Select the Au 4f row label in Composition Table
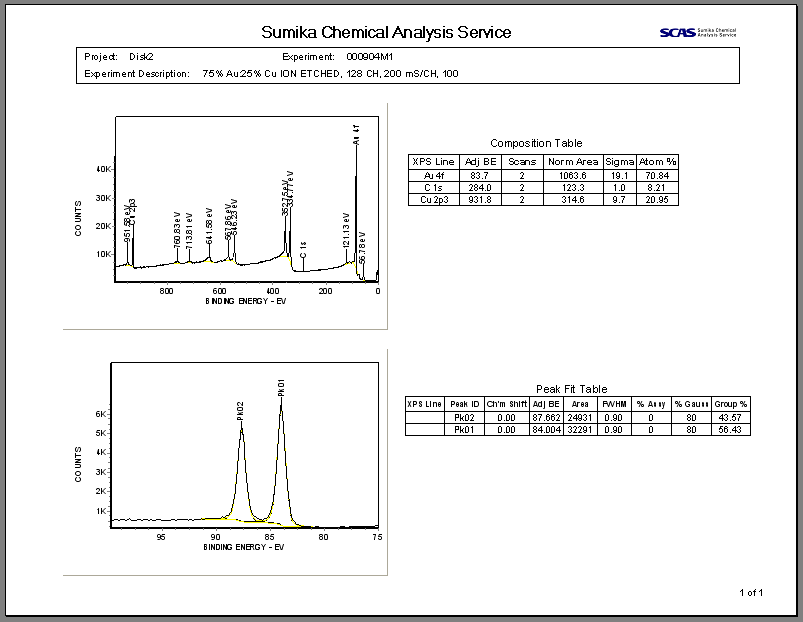 coord(434,176)
